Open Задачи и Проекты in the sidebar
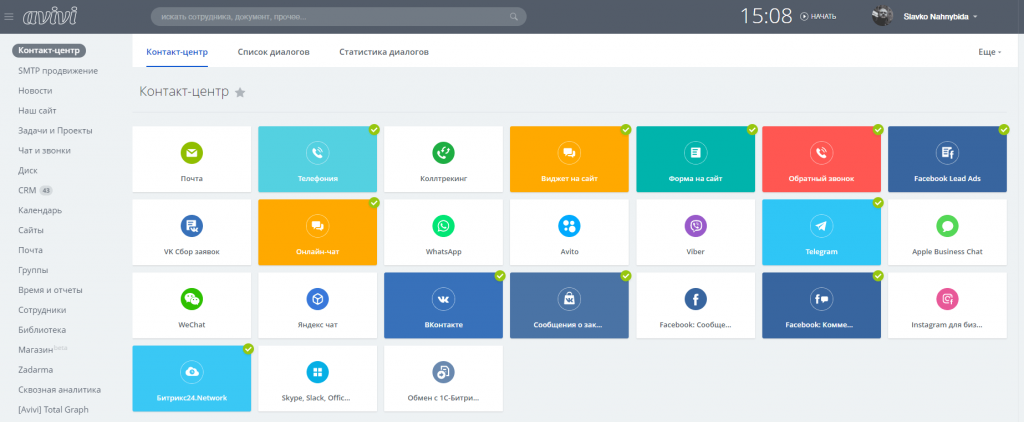1024x422 pixels. click(56, 131)
